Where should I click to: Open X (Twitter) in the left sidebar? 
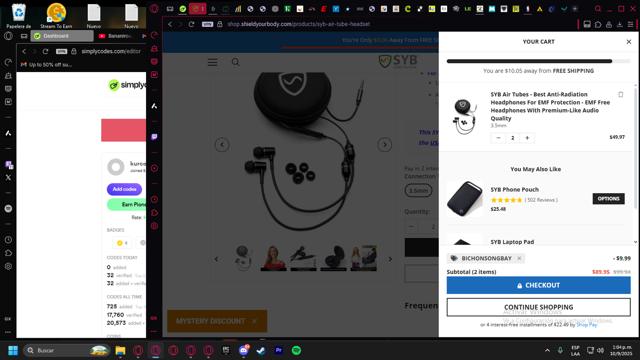pos(8,178)
